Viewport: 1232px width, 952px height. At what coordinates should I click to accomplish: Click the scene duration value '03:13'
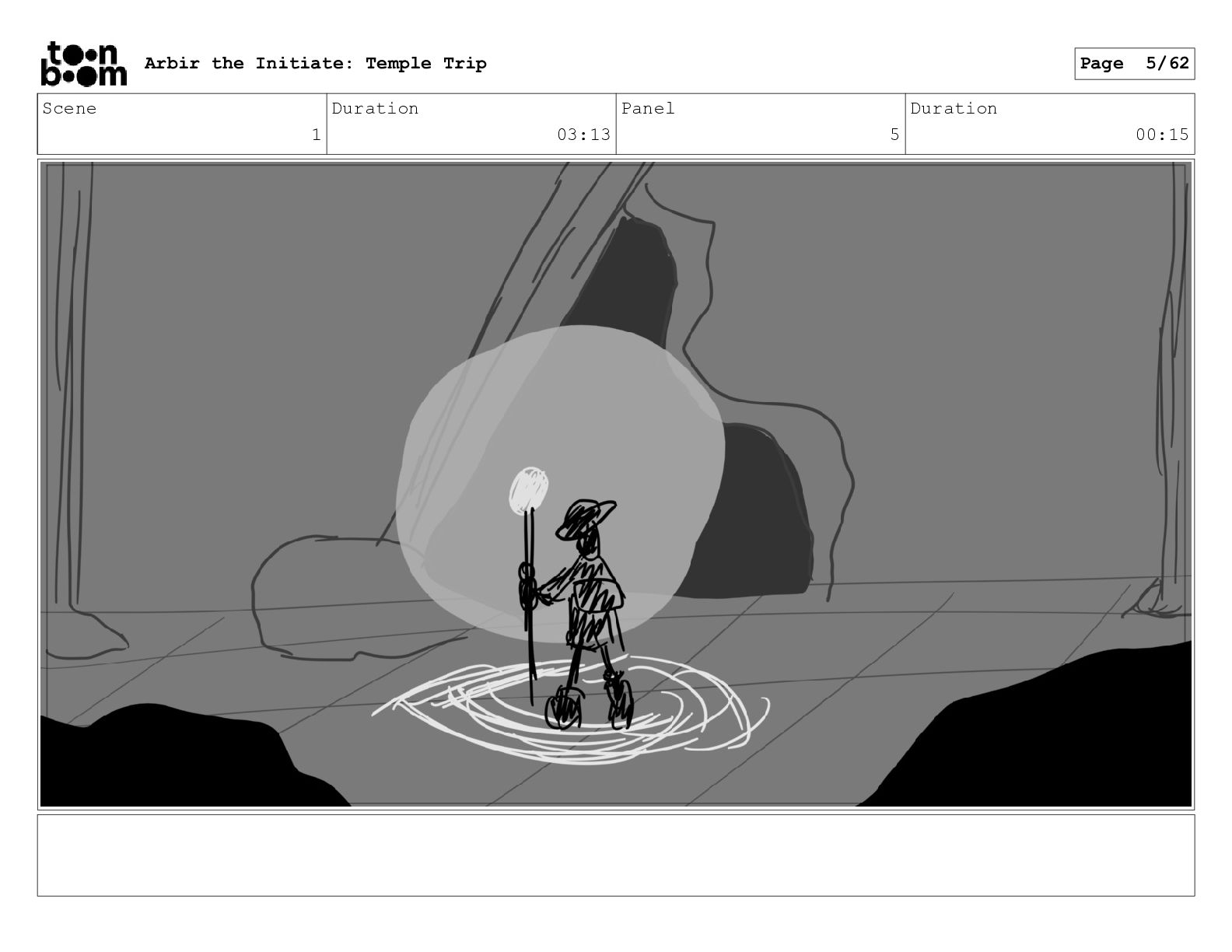[x=583, y=135]
